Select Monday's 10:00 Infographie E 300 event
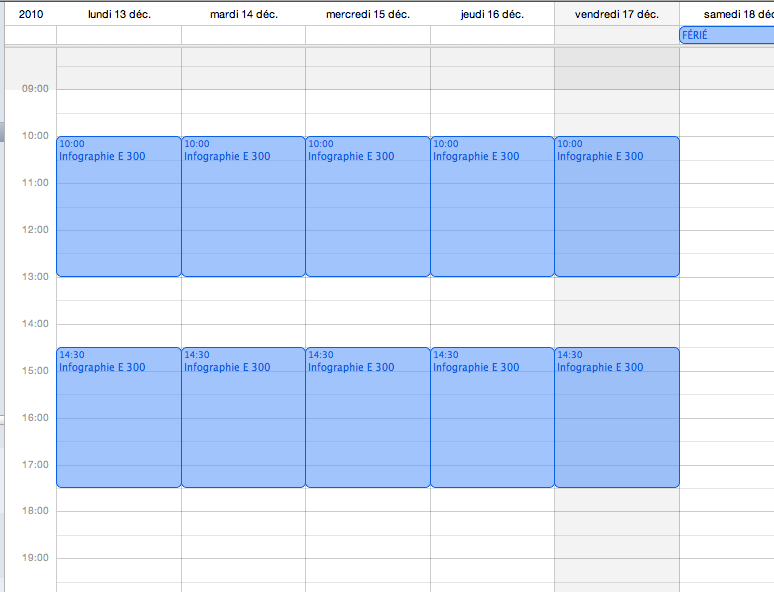This screenshot has height=592, width=774. [118, 206]
